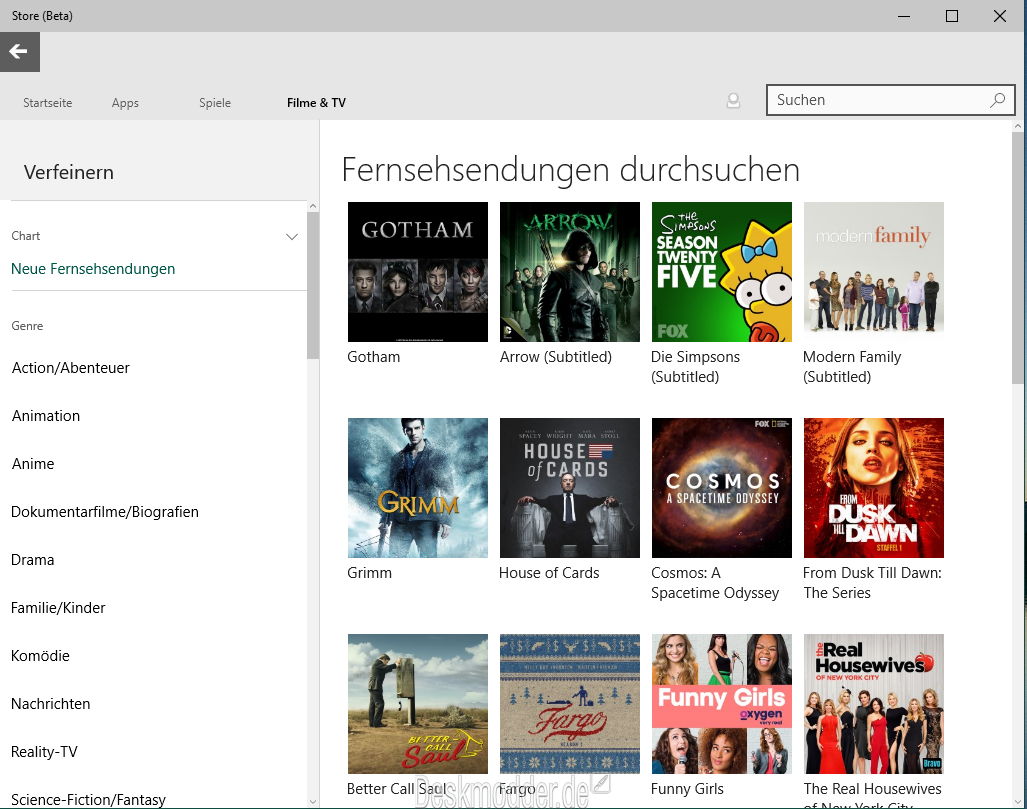
Task: Pick Science-Fiction/Fantasy genre
Action: pos(88,800)
